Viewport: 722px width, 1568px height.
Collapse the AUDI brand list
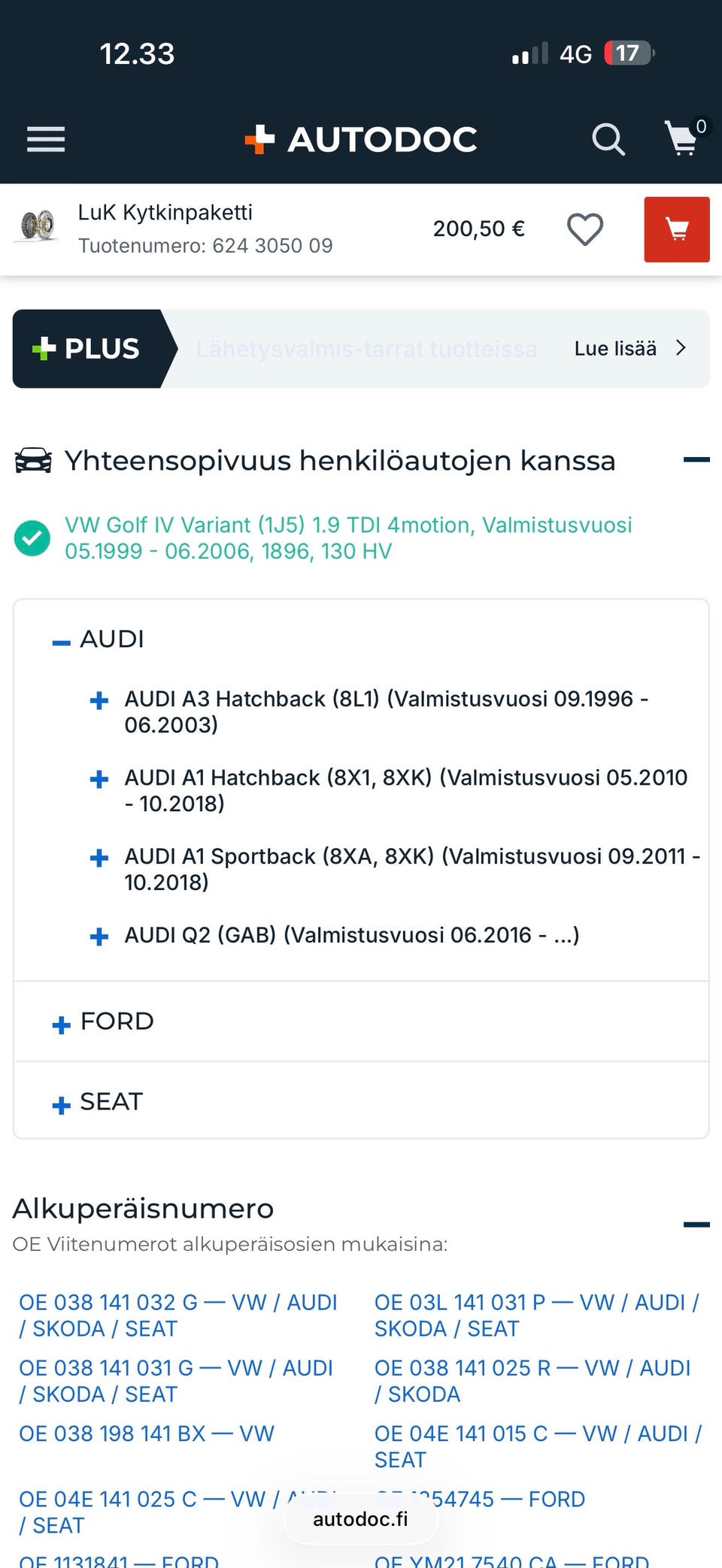pos(62,642)
